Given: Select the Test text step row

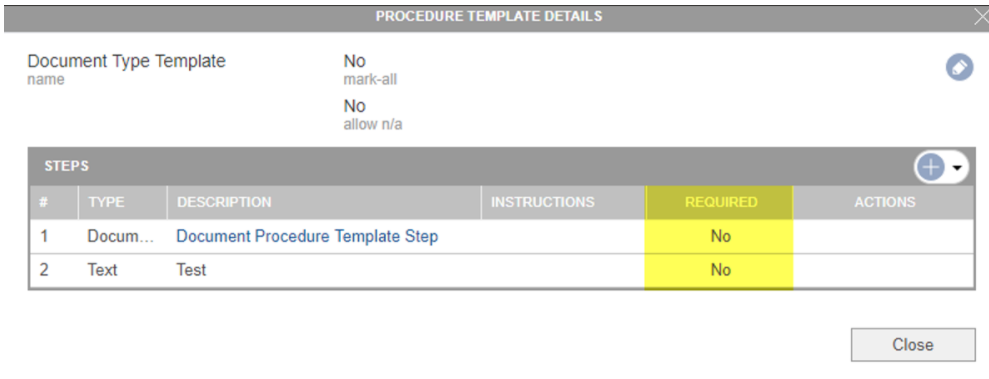Looking at the screenshot, I should pos(501,271).
